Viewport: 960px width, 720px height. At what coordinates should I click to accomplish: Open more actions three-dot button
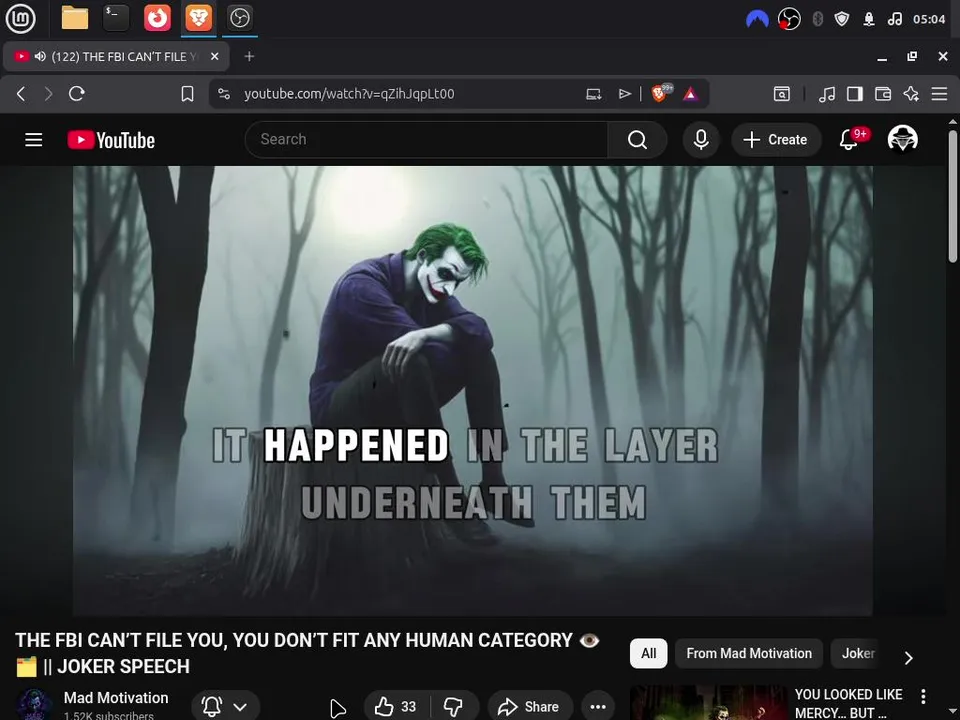coord(598,707)
